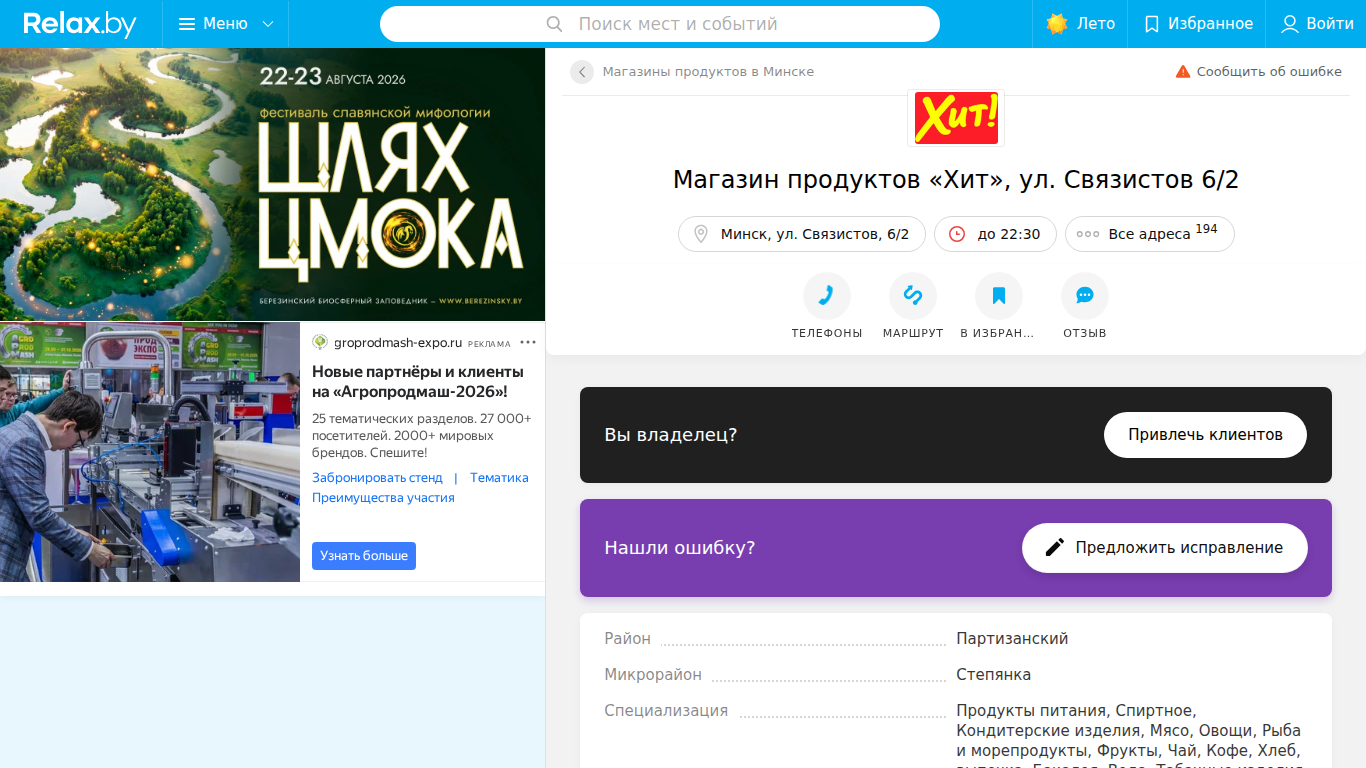Open the Меню dropdown
Viewport: 1366px width, 768px height.
(x=226, y=24)
